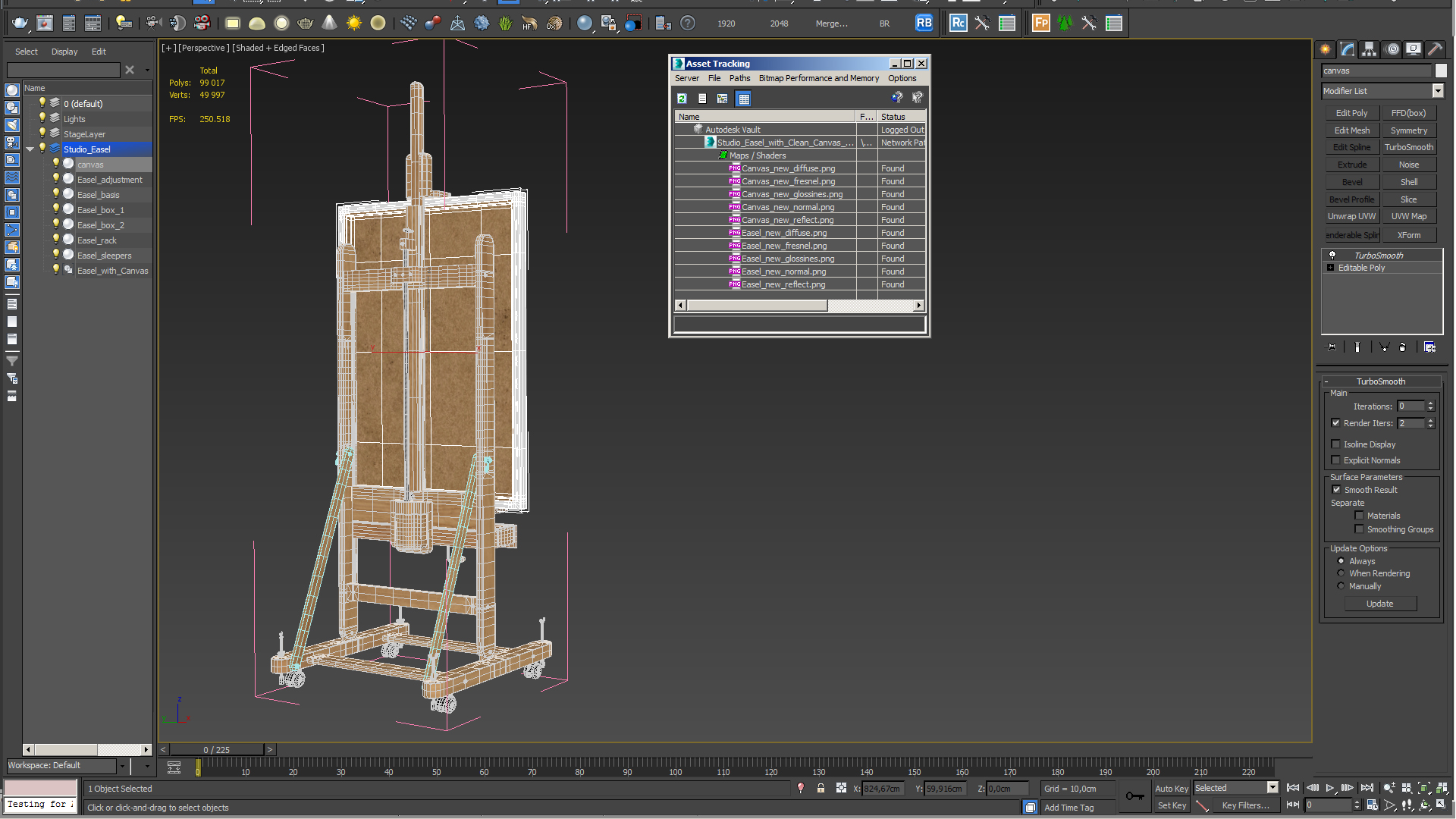Open the Hierarchy command panel tab
Viewport: 1456px width, 819px height.
pyautogui.click(x=1369, y=49)
